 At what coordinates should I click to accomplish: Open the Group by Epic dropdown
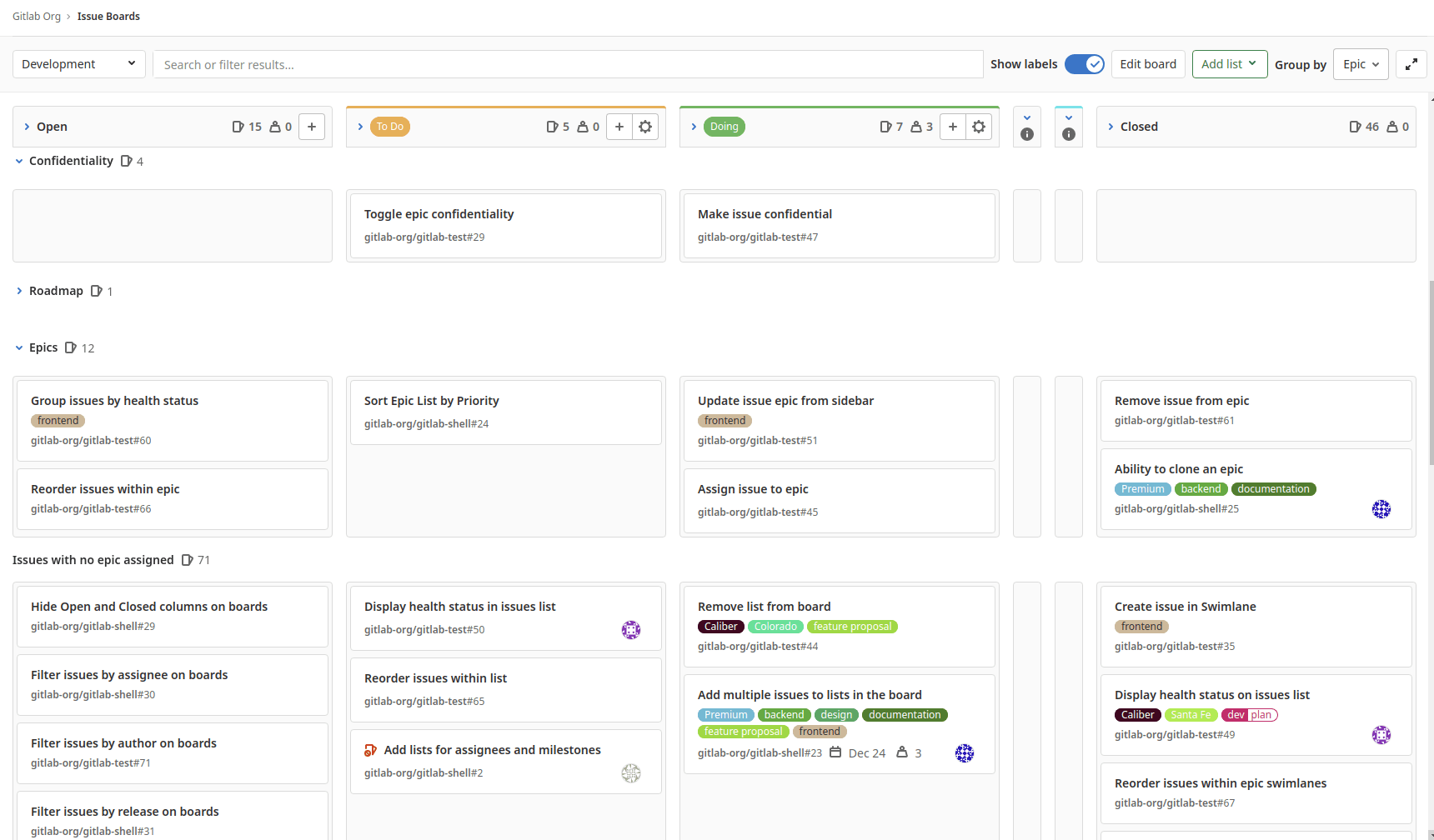(1360, 64)
